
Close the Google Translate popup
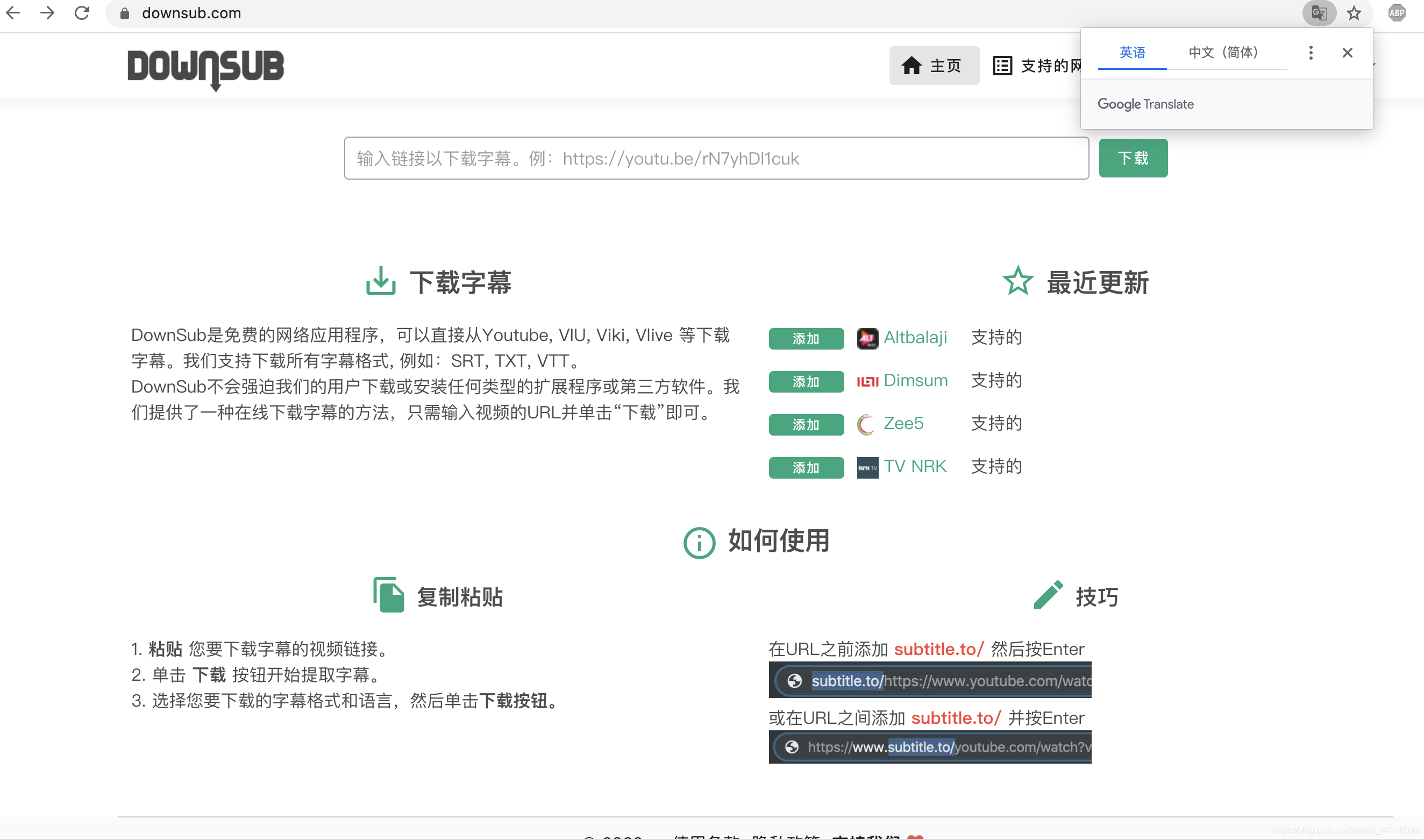click(1348, 53)
